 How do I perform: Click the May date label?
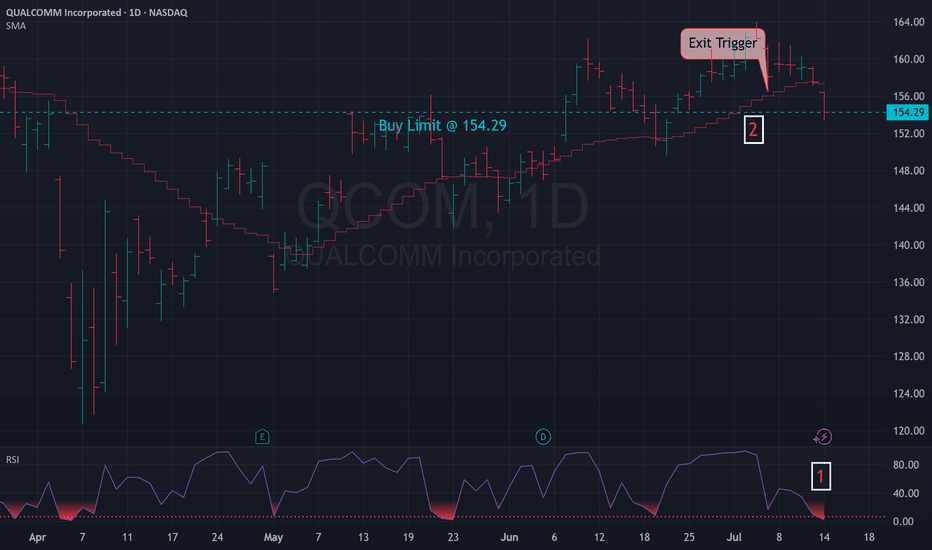pos(273,538)
